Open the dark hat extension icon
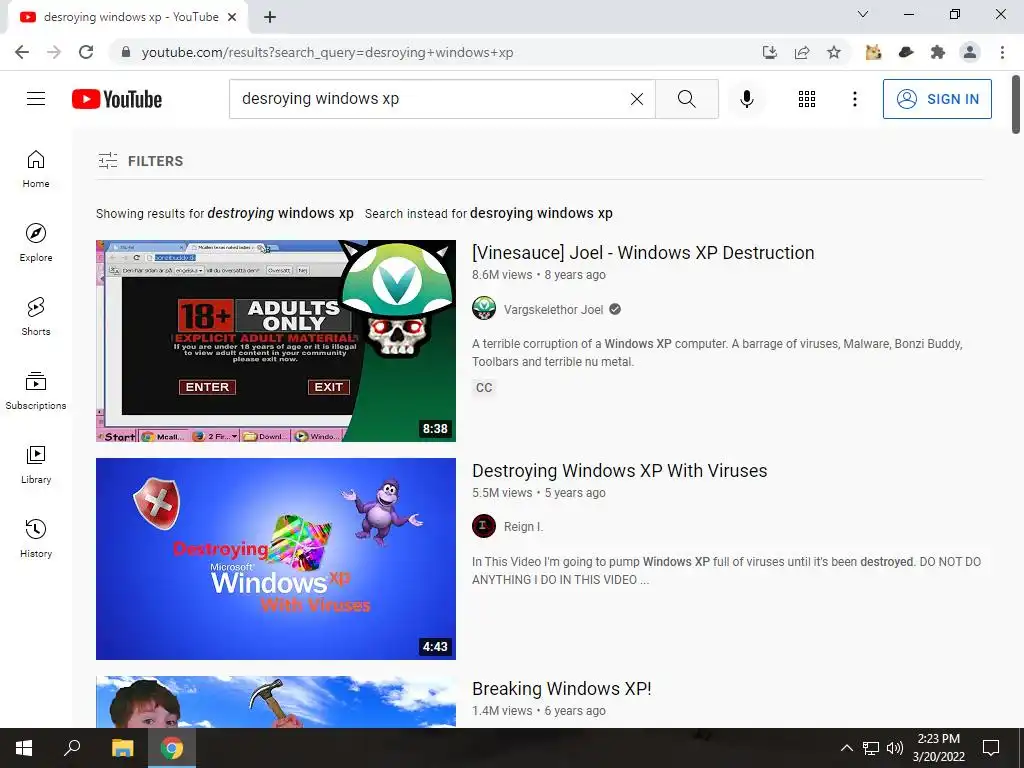Screen dimensions: 1024x768 (x=906, y=52)
